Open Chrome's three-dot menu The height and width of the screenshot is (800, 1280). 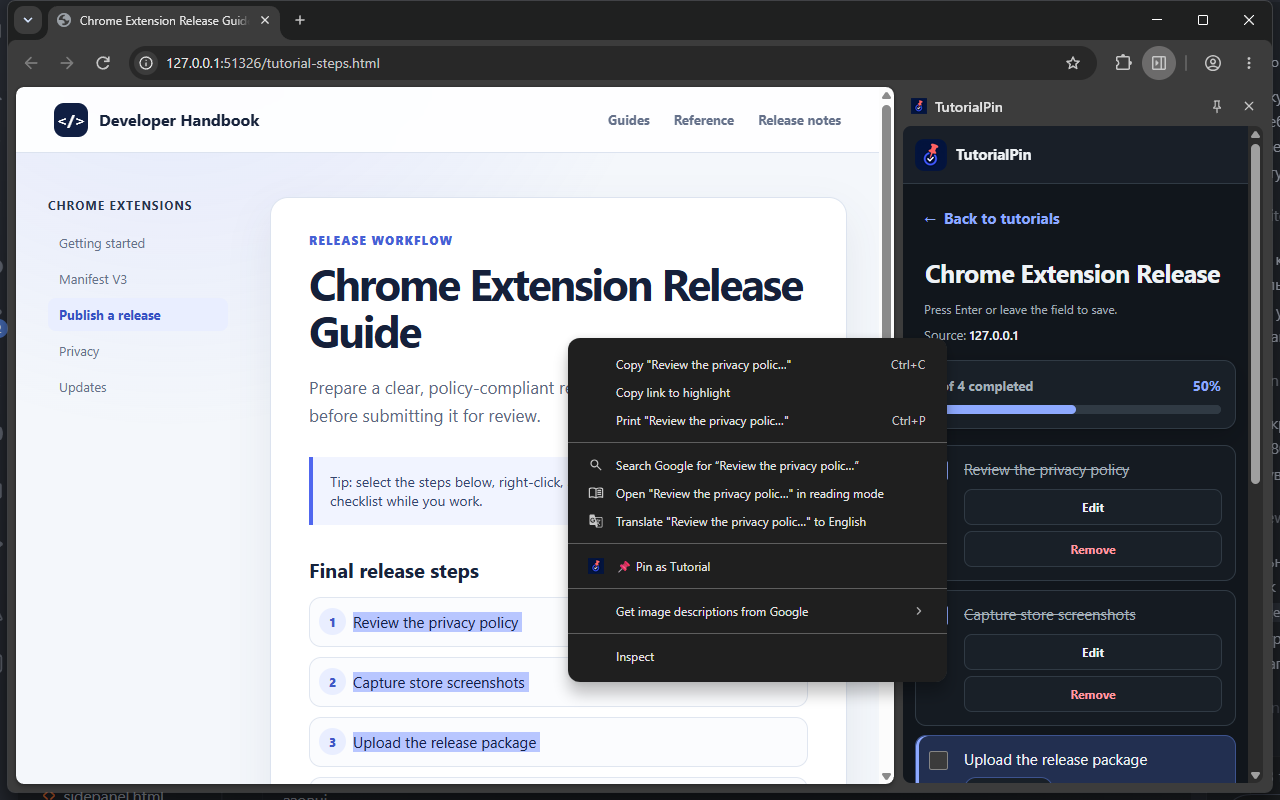[1249, 63]
